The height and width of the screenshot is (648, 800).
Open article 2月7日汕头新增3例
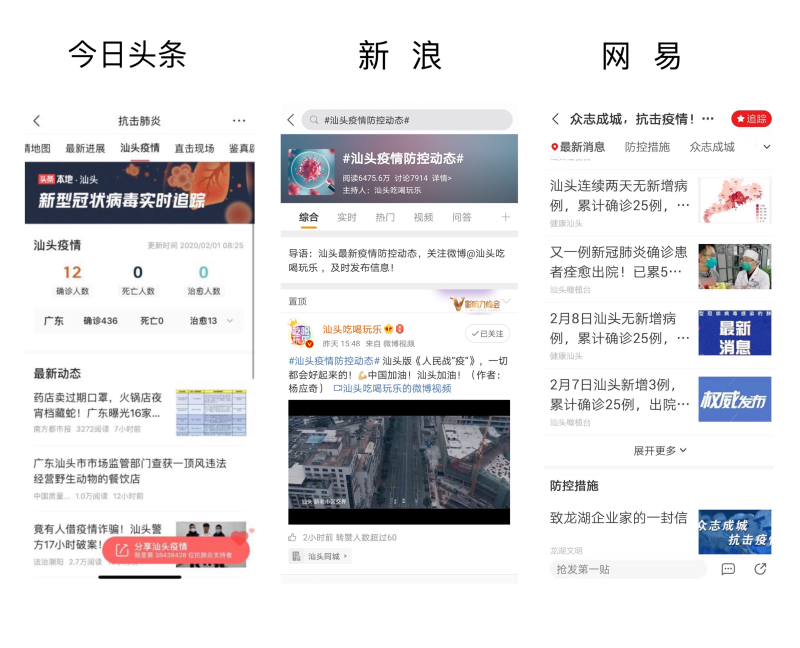(x=619, y=394)
